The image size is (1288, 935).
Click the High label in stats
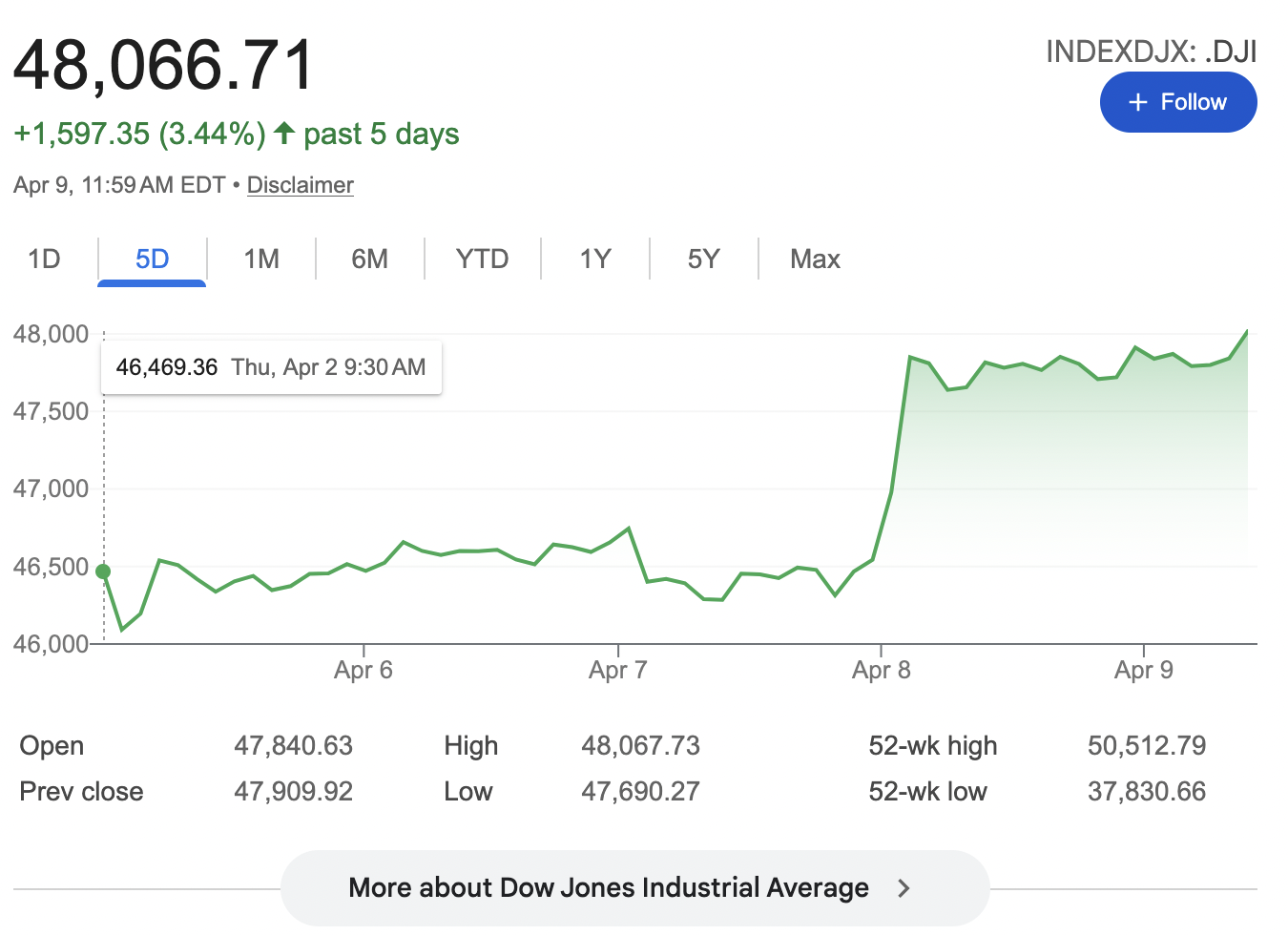click(x=471, y=746)
